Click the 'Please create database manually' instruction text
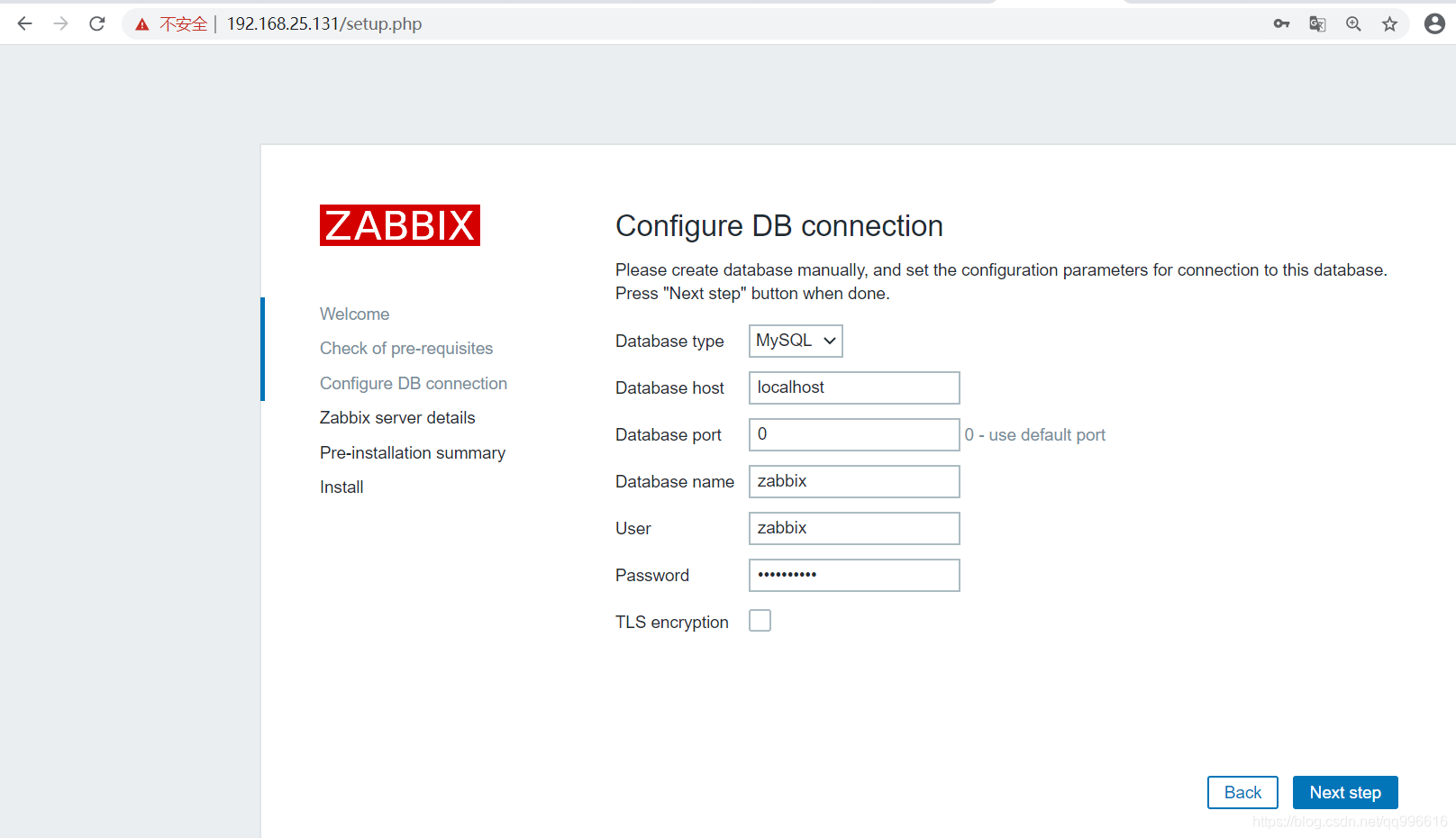Image resolution: width=1456 pixels, height=838 pixels. click(x=1001, y=281)
